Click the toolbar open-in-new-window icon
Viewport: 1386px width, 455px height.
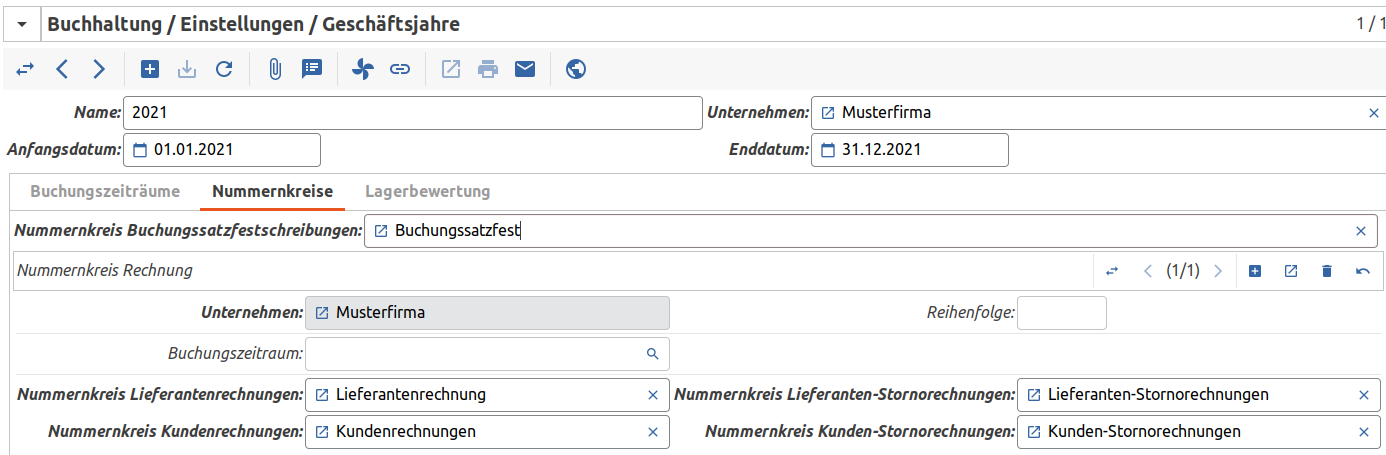(451, 69)
